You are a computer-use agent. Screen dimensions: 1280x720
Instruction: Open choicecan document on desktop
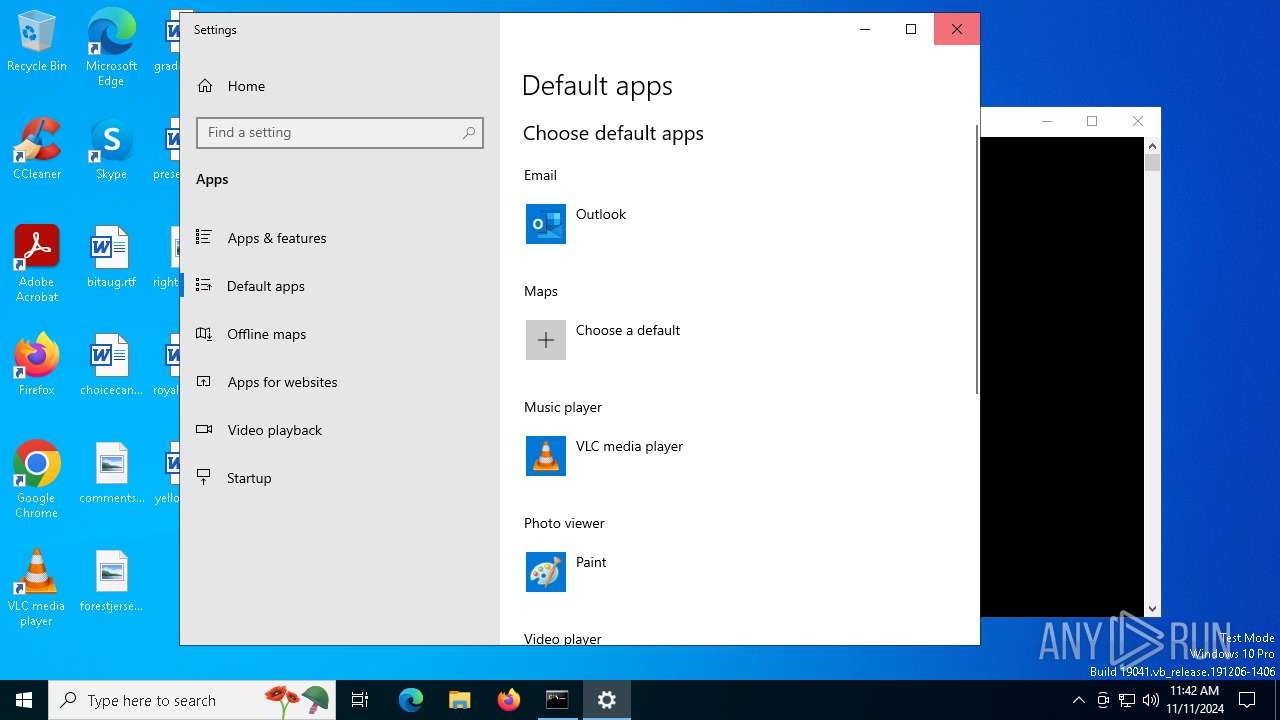[111, 366]
